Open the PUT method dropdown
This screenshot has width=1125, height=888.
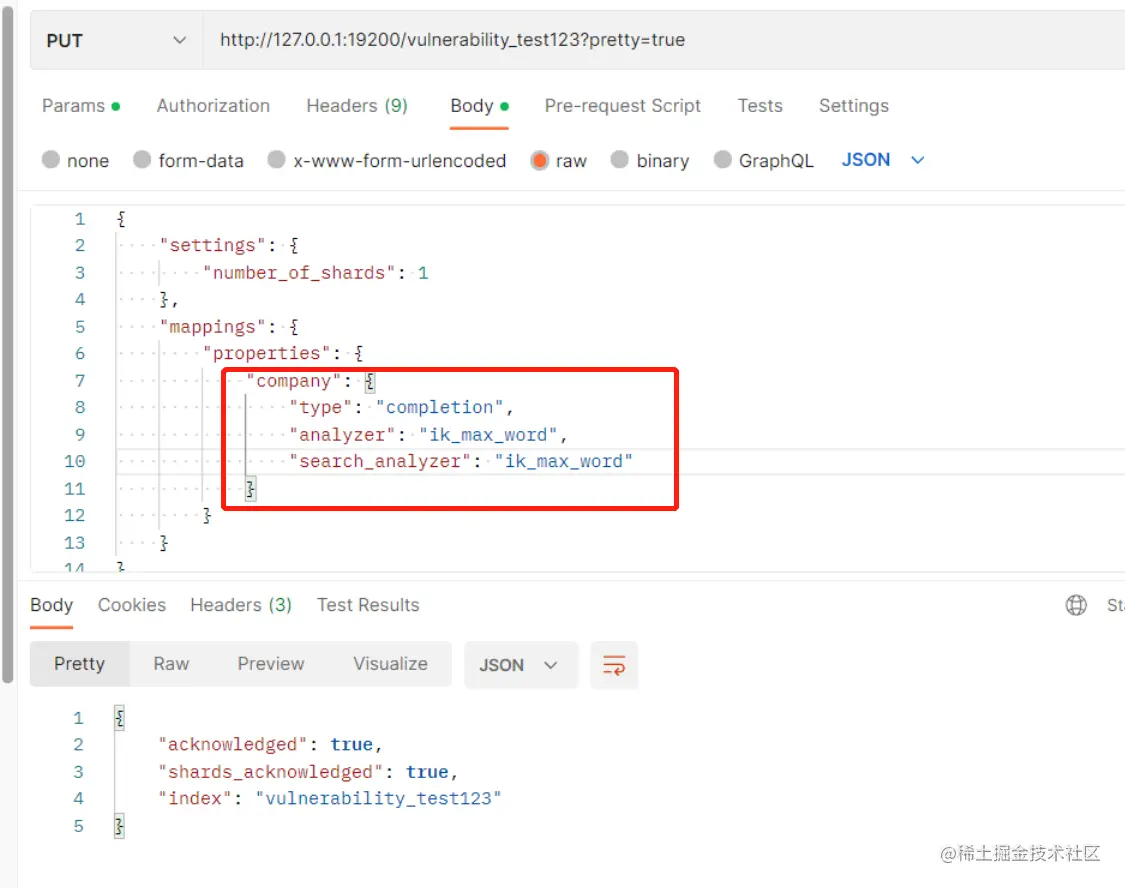click(x=116, y=40)
